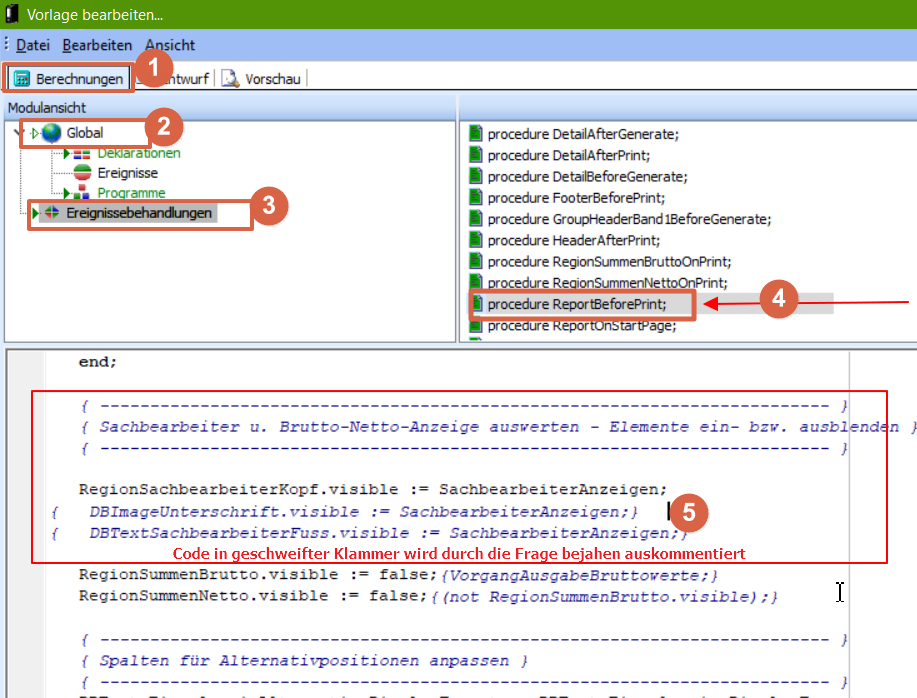Click green arrow beside Deklarationen

click(x=67, y=153)
